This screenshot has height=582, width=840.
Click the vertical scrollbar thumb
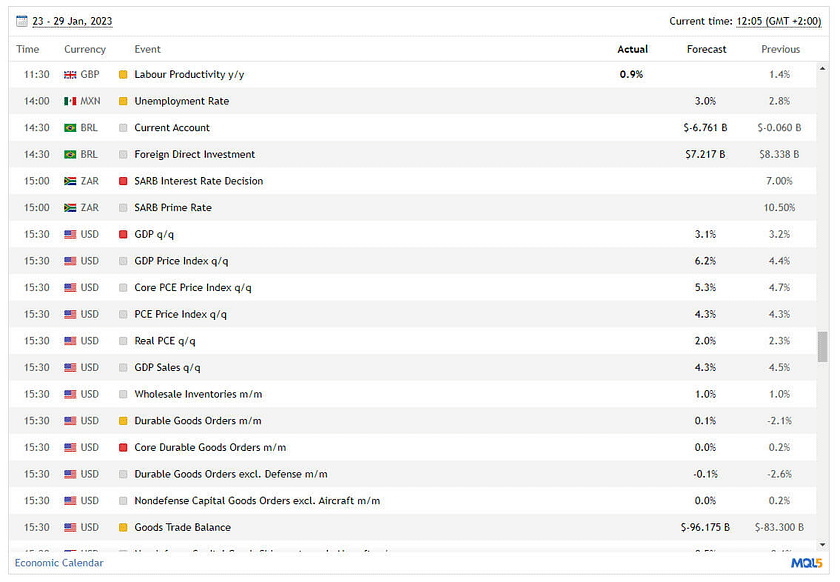pos(822,346)
